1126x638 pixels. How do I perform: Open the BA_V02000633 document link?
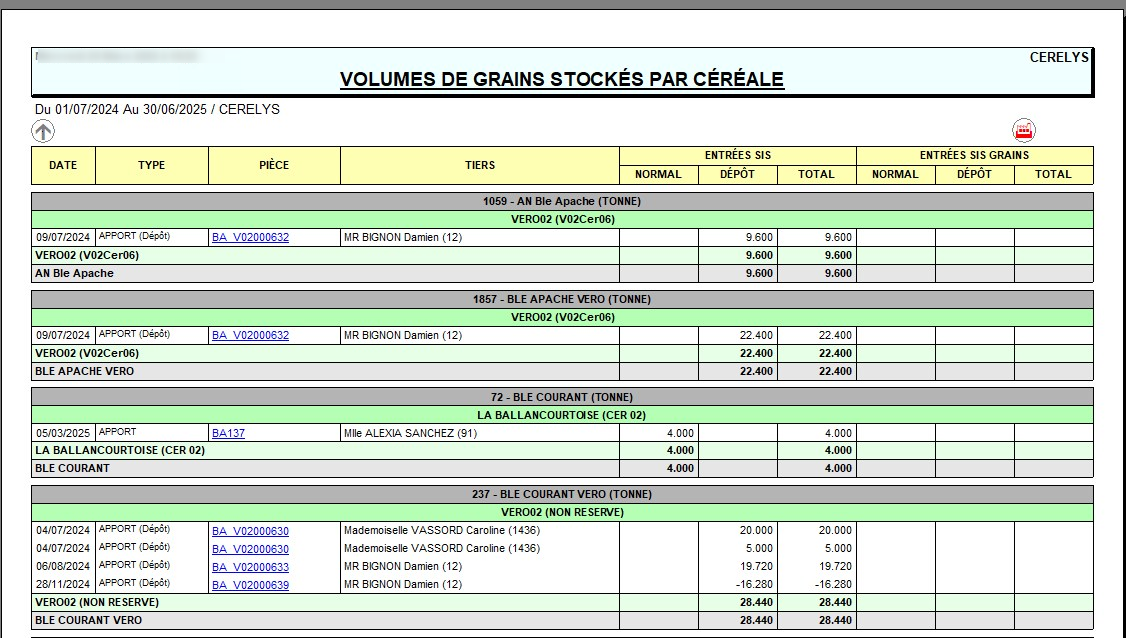click(250, 567)
